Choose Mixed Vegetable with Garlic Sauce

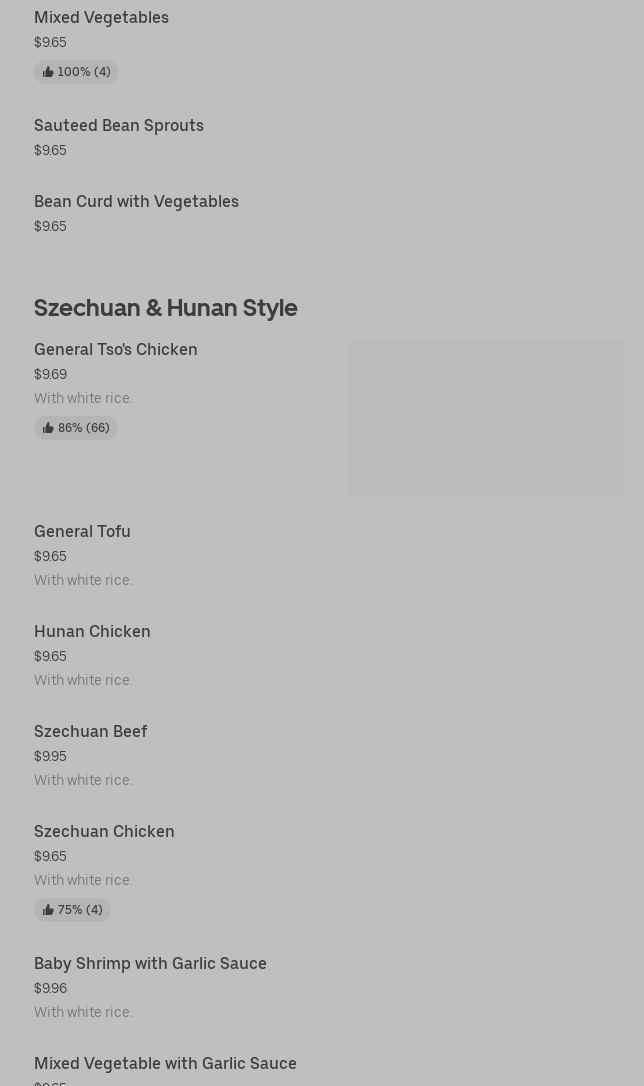click(x=165, y=1063)
